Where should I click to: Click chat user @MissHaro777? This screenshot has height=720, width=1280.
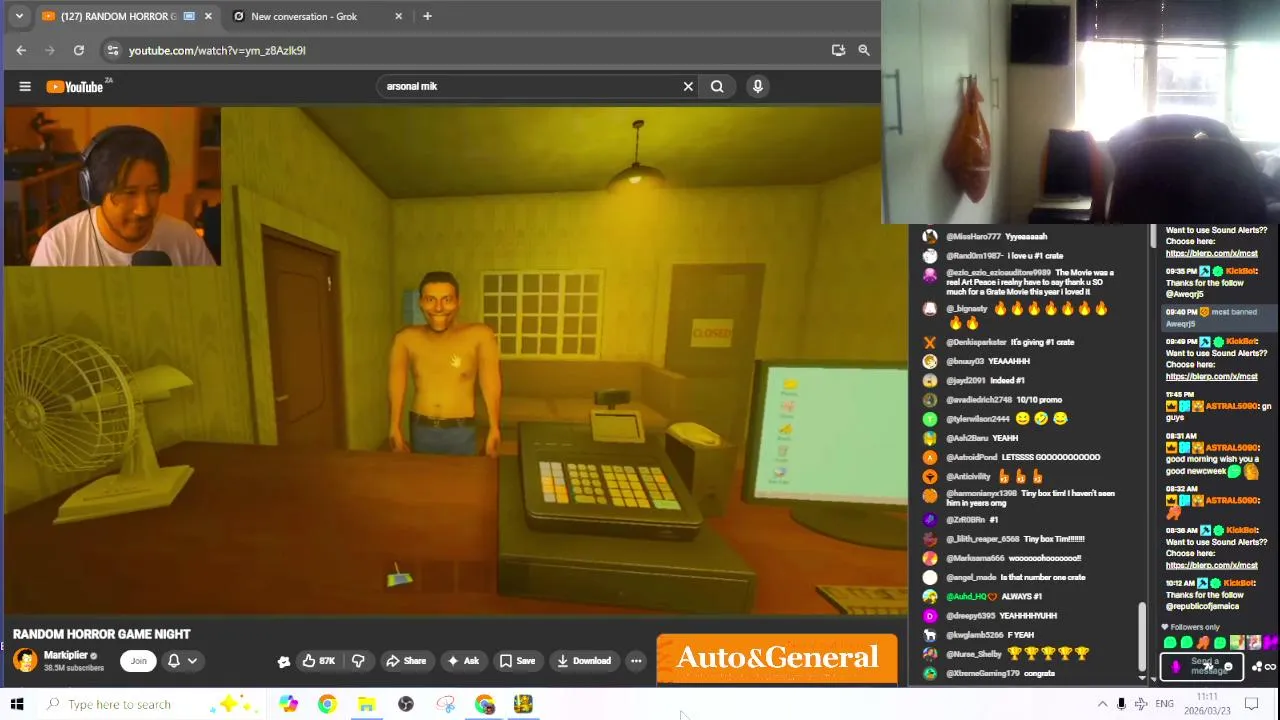pos(973,237)
